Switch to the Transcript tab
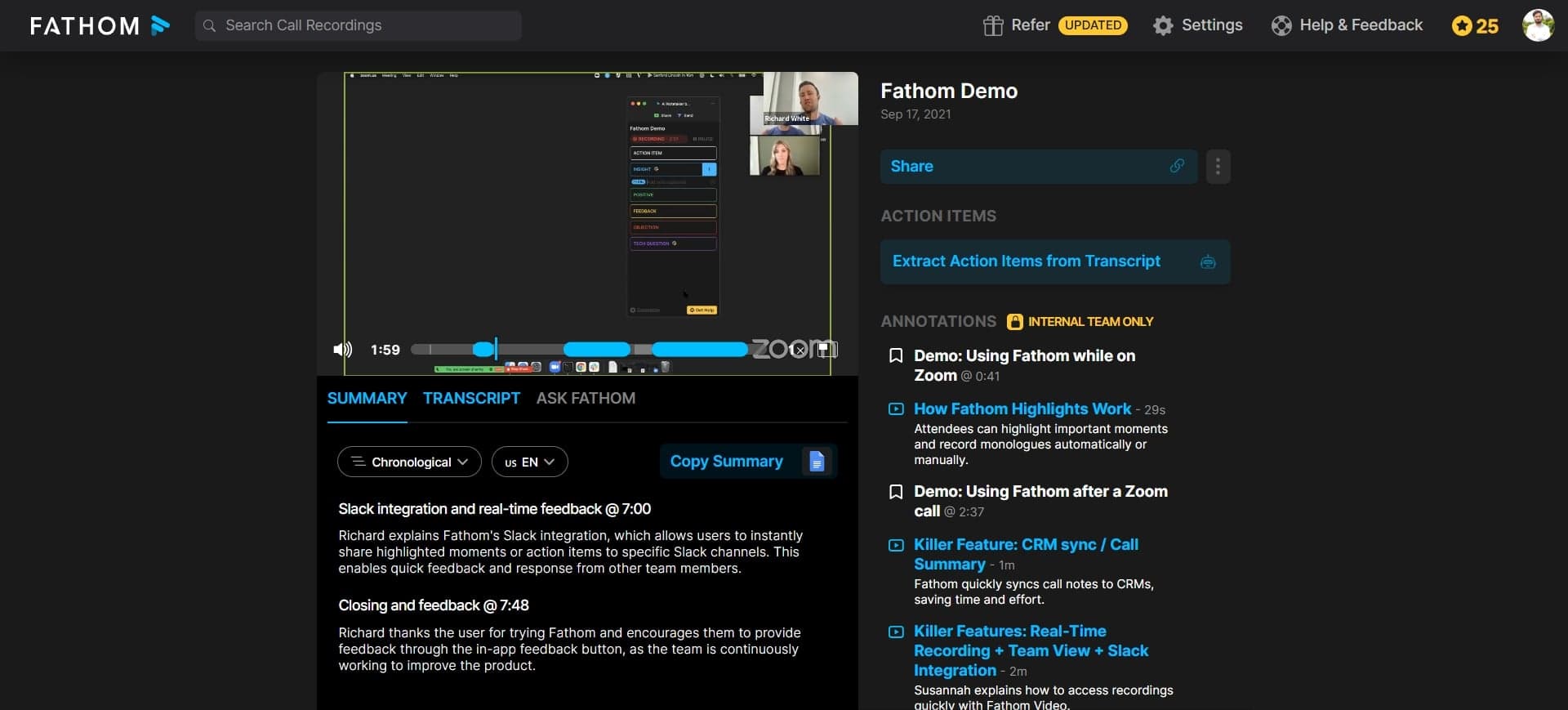 click(x=471, y=398)
